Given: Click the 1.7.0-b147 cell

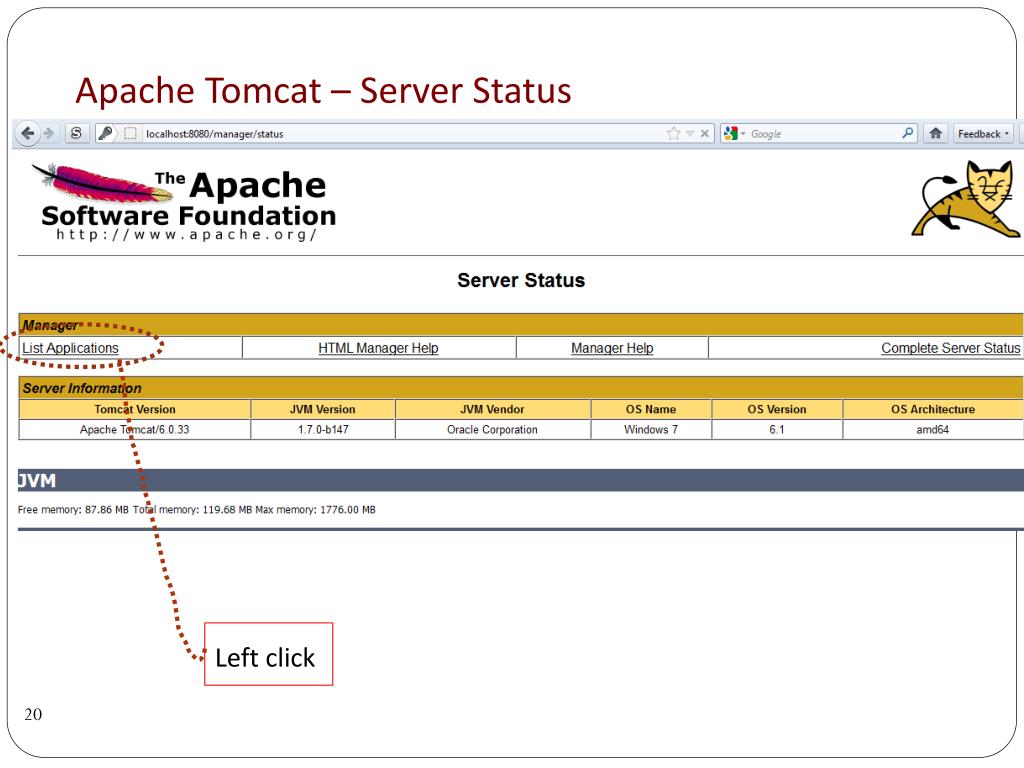Looking at the screenshot, I should (323, 430).
